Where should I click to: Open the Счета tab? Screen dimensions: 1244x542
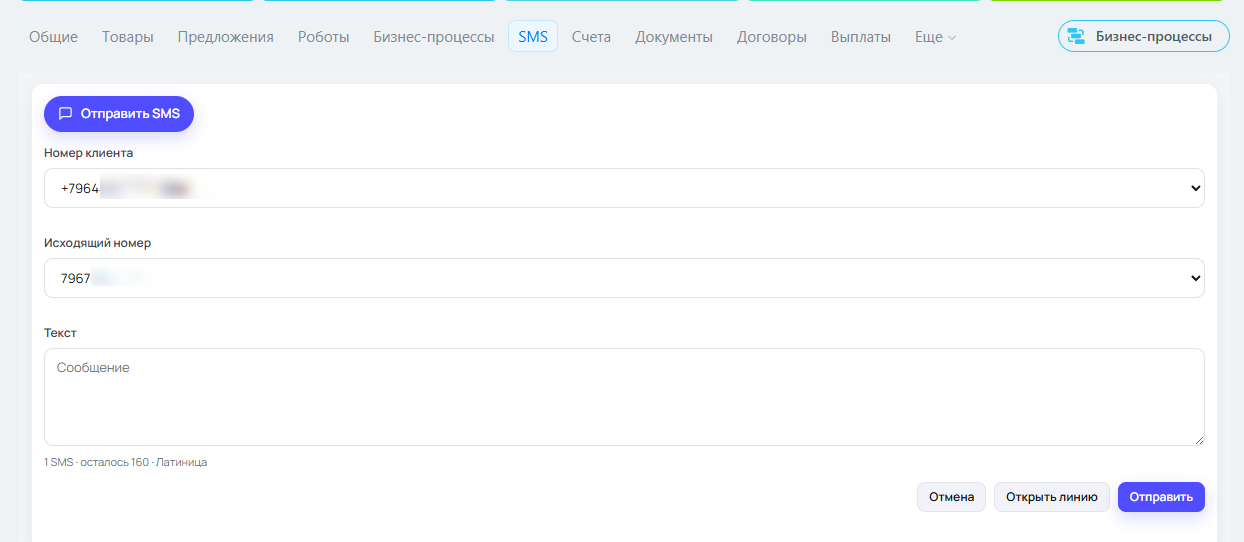tap(591, 37)
